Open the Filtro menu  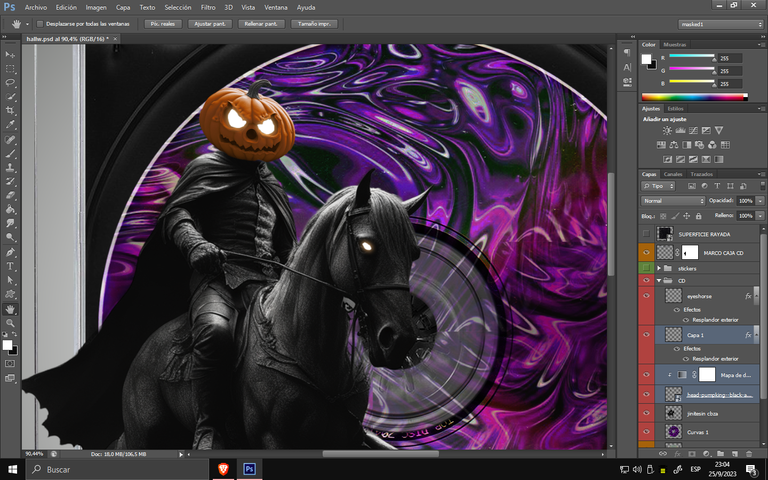click(208, 7)
